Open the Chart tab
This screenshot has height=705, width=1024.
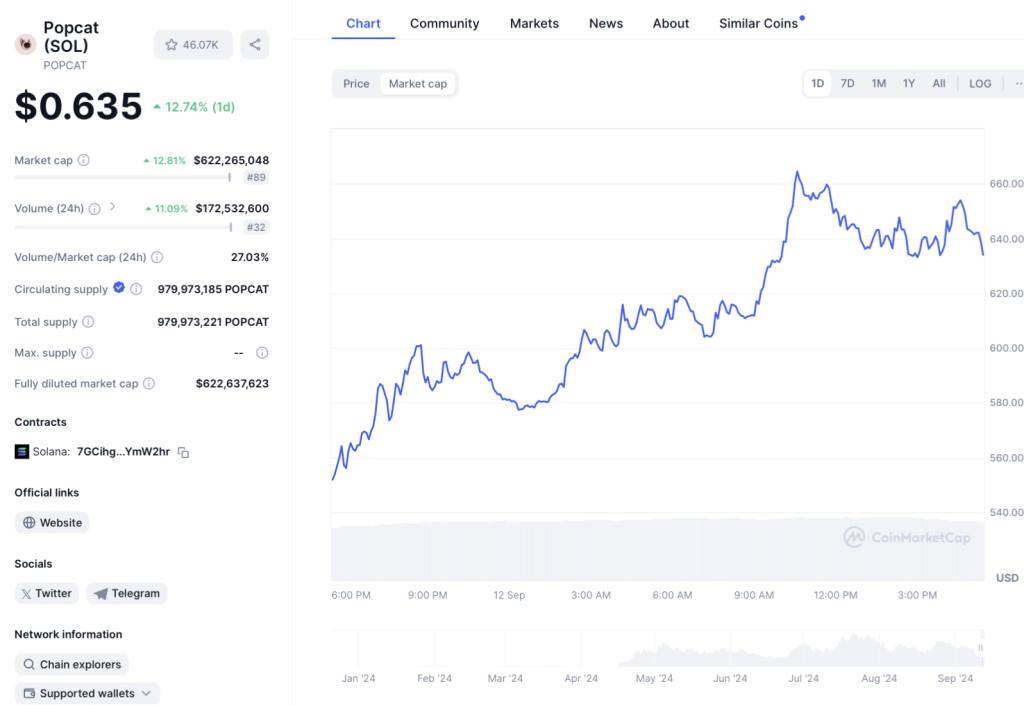point(363,24)
